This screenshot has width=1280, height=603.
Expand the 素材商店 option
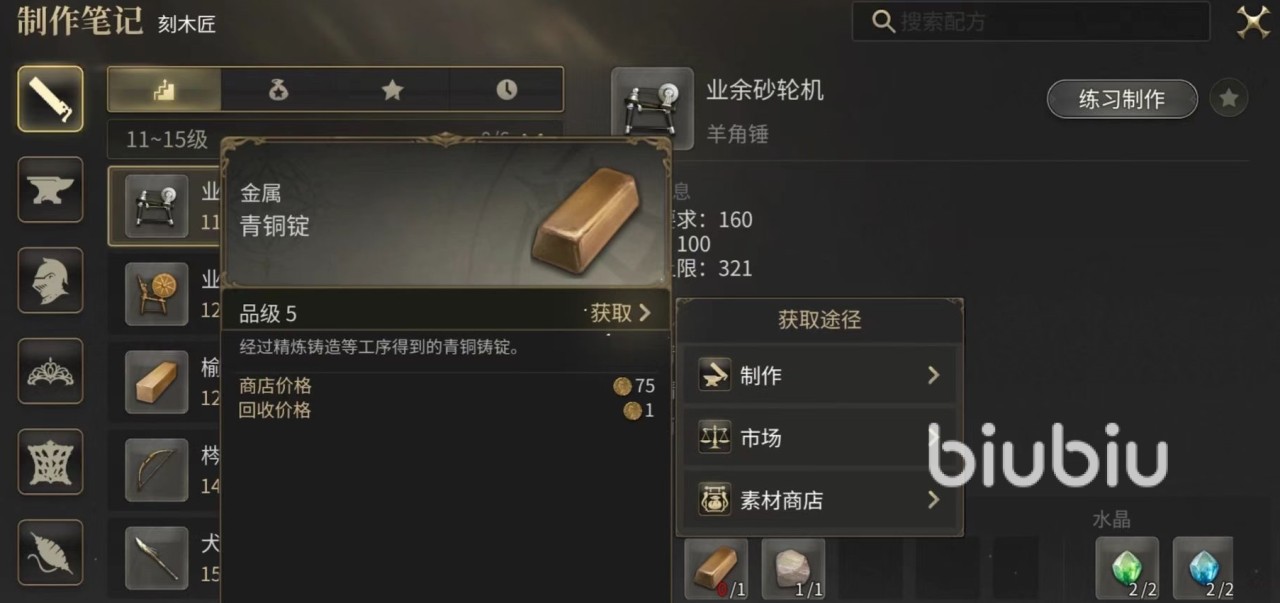[x=820, y=500]
